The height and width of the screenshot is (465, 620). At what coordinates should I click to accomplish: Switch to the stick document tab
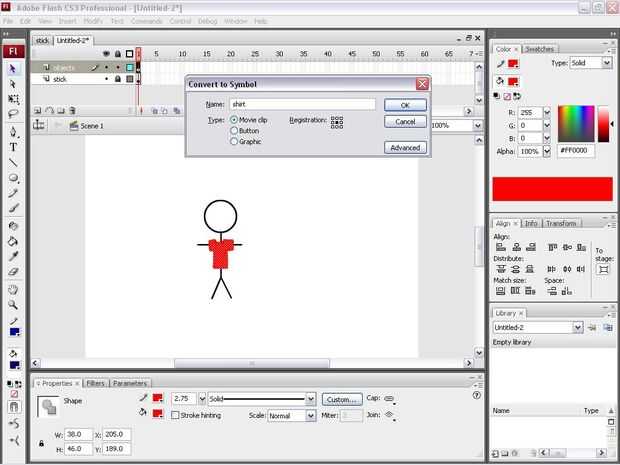42,41
